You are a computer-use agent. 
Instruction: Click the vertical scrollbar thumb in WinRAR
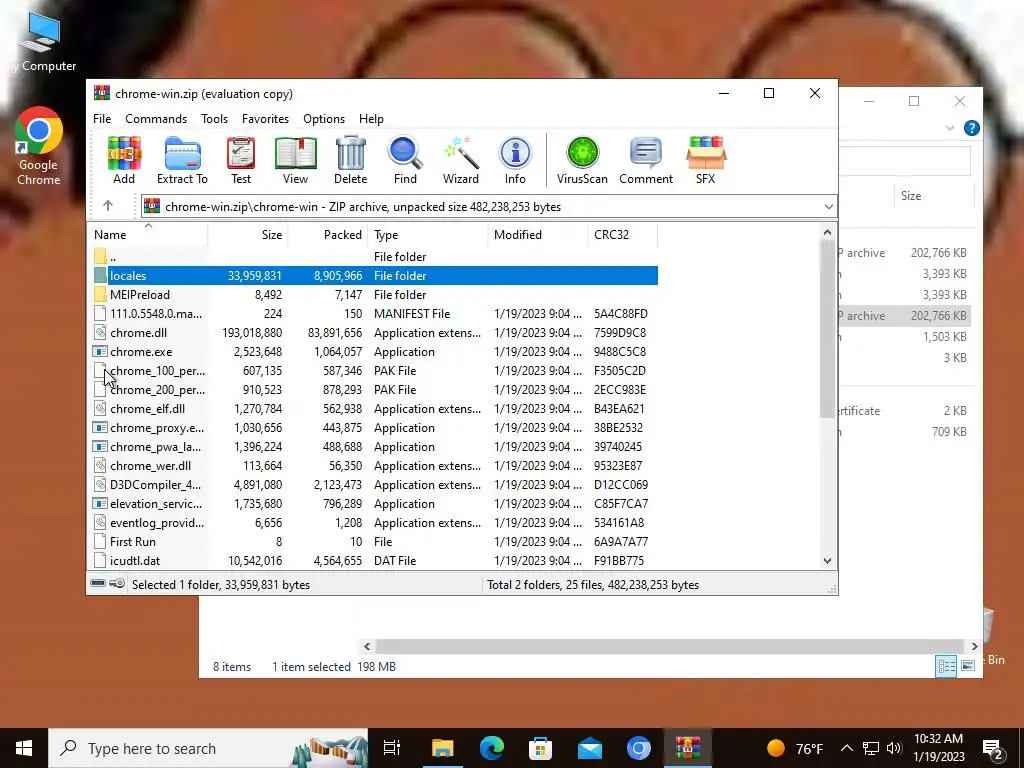[827, 328]
